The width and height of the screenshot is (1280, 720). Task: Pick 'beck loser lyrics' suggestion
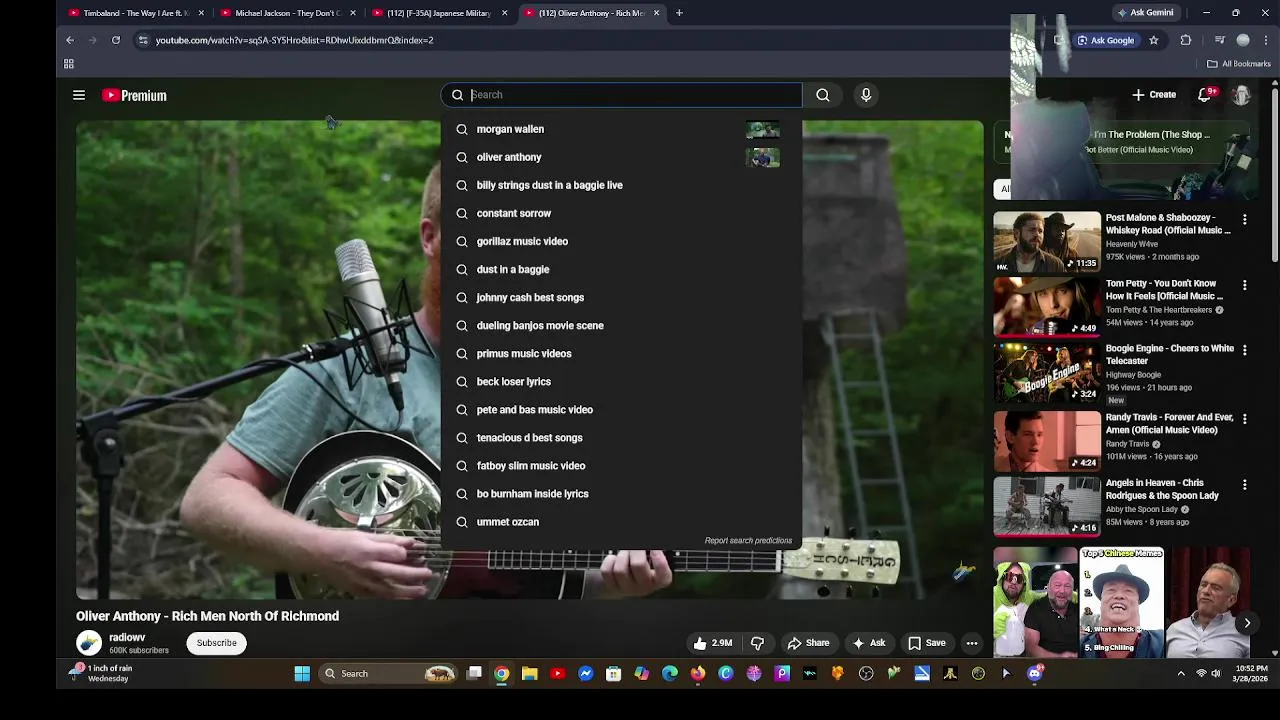621,381
